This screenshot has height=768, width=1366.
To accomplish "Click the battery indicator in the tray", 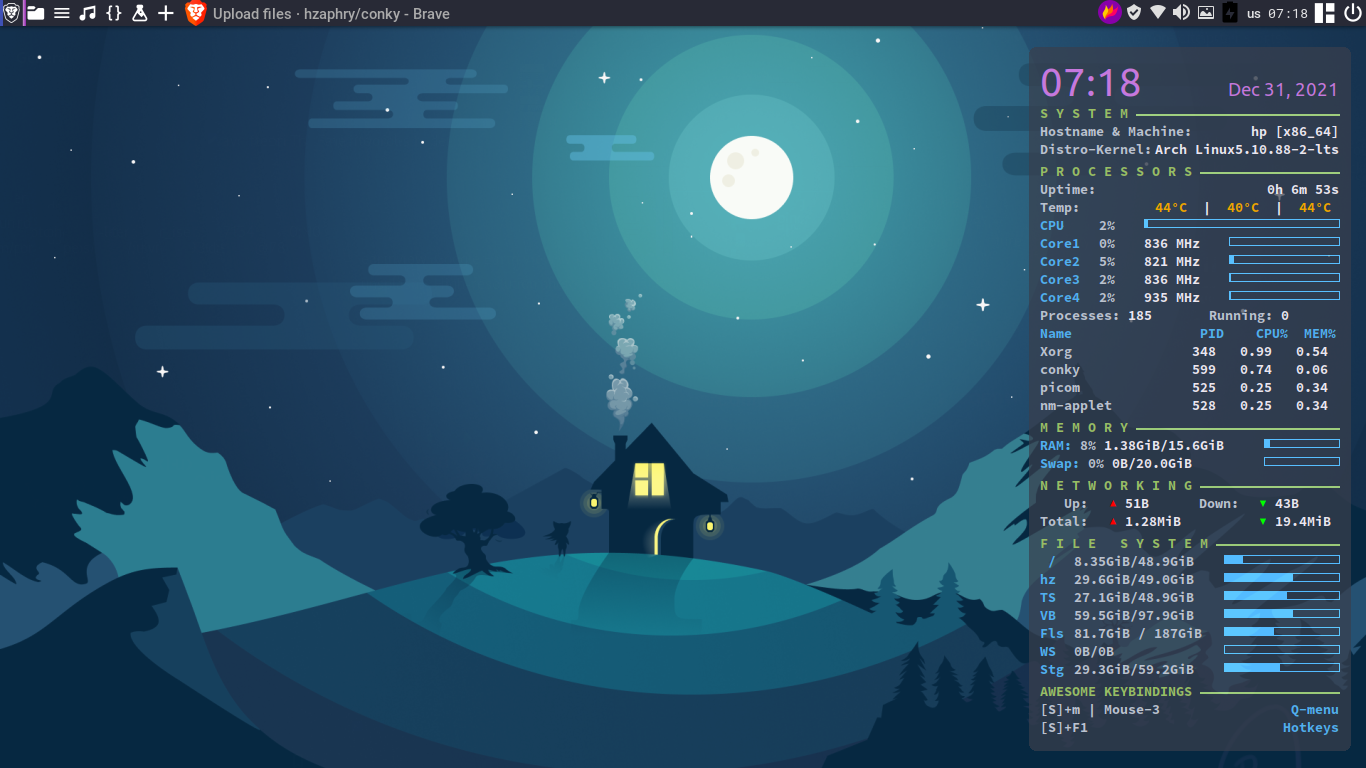I will pos(1229,13).
